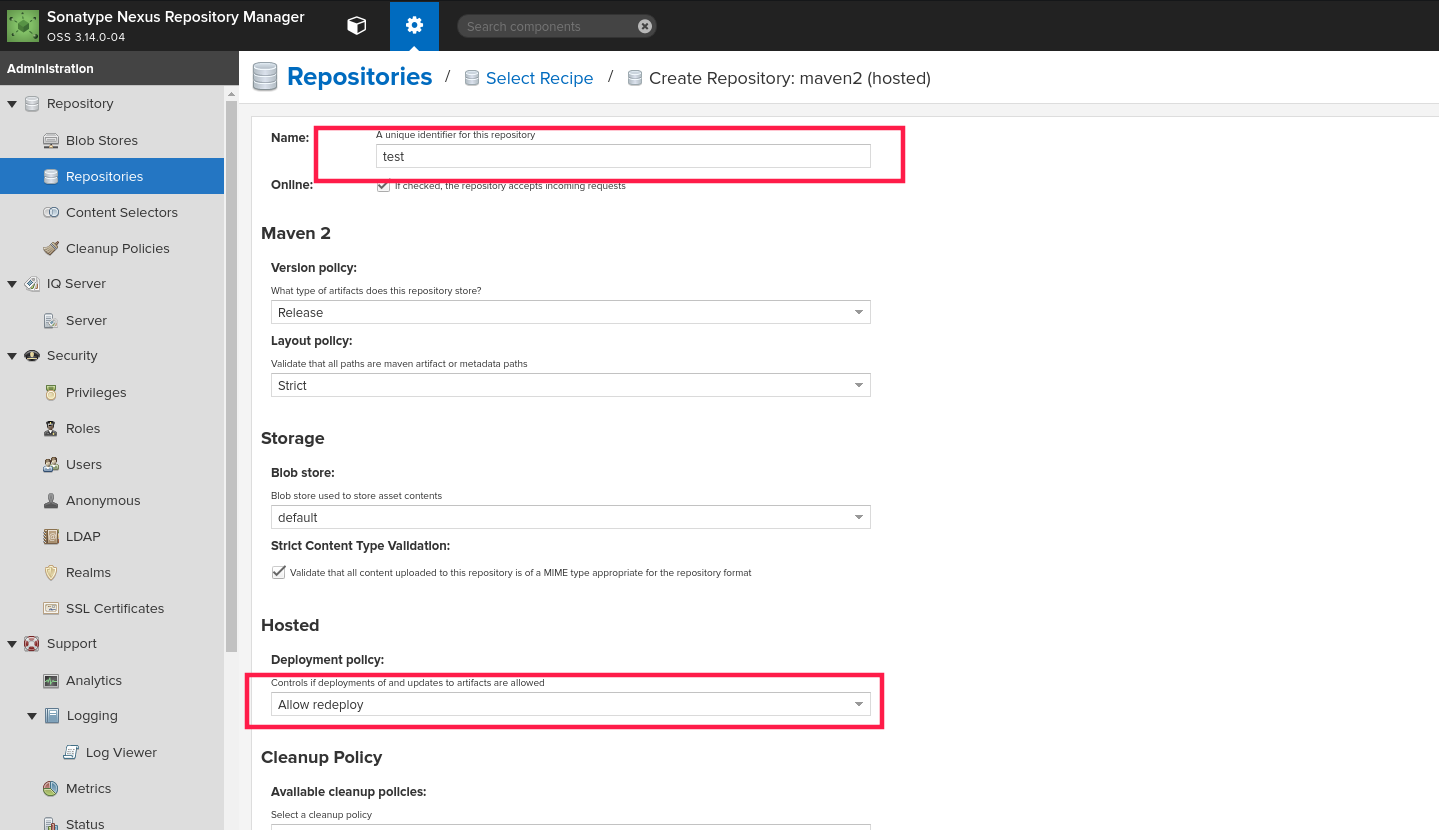Click the Repositories breadcrumb link

pyautogui.click(x=359, y=77)
